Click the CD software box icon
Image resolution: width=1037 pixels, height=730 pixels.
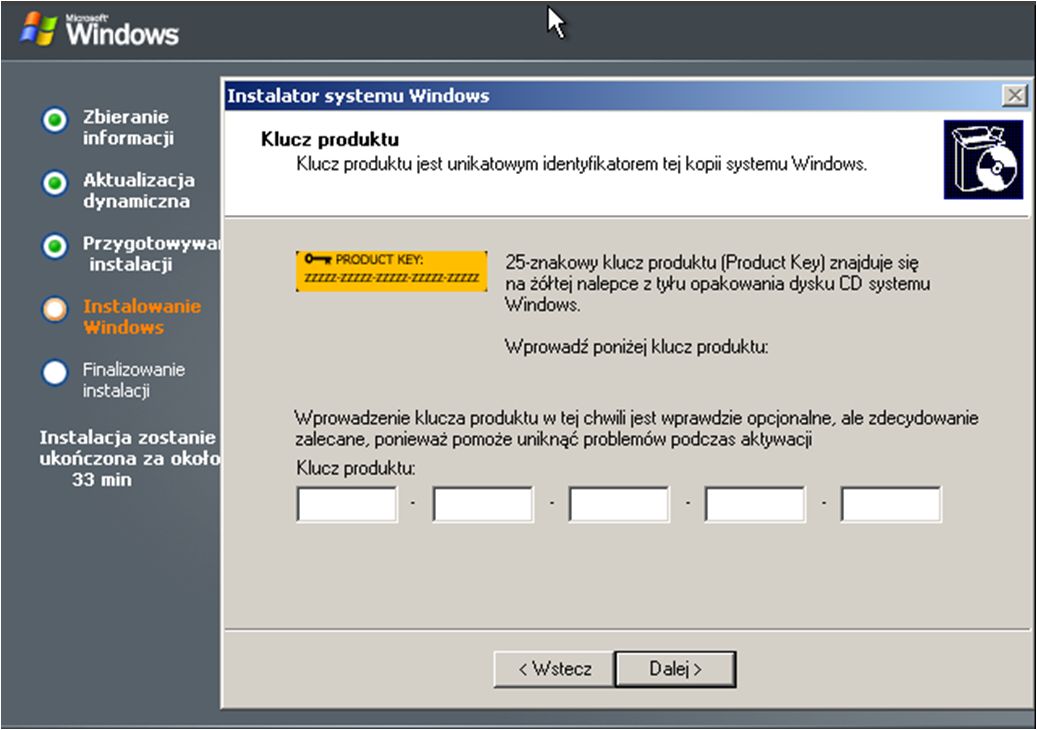point(983,160)
